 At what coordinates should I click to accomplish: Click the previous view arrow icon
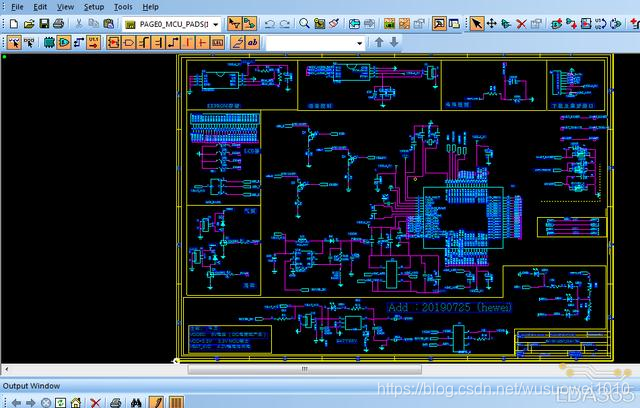click(x=354, y=24)
